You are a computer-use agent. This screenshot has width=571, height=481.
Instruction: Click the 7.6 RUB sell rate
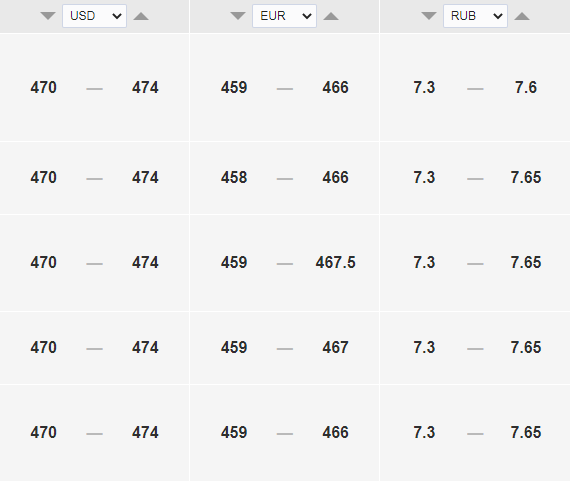[x=526, y=88]
